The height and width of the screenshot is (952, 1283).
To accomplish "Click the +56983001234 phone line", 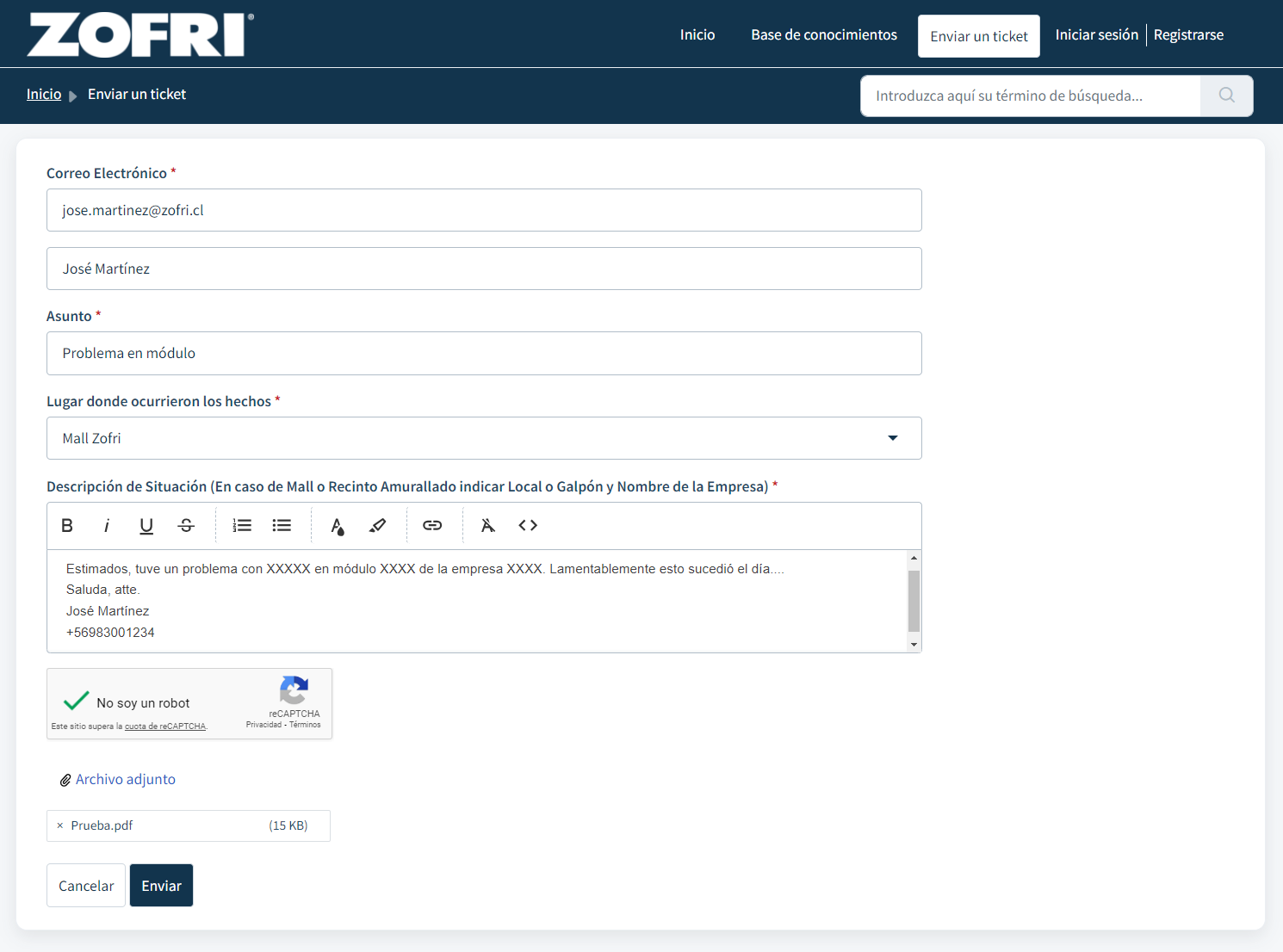I will click(x=110, y=633).
